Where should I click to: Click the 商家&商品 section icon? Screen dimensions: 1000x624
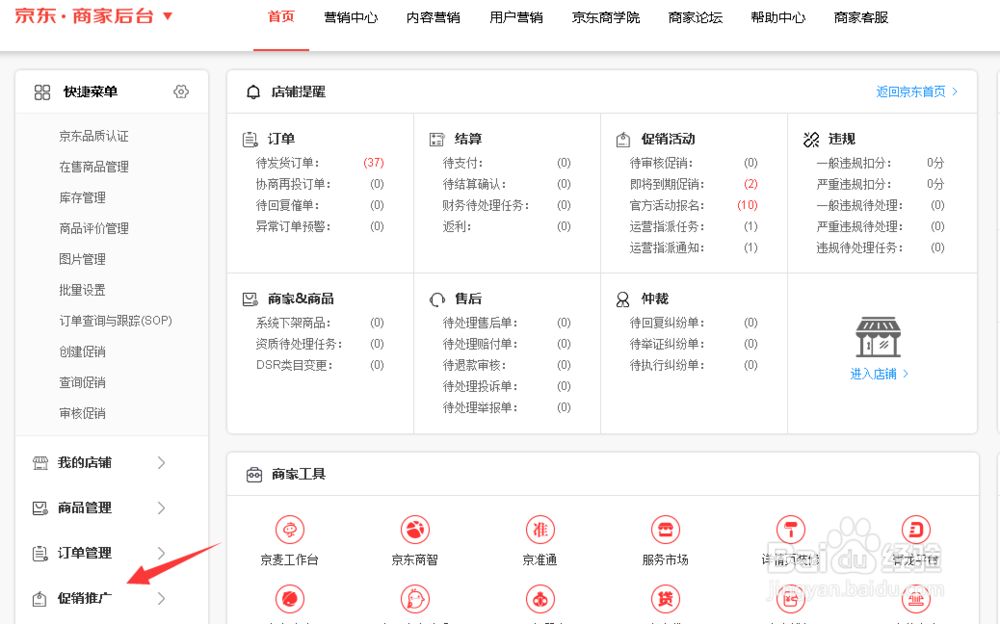click(250, 299)
